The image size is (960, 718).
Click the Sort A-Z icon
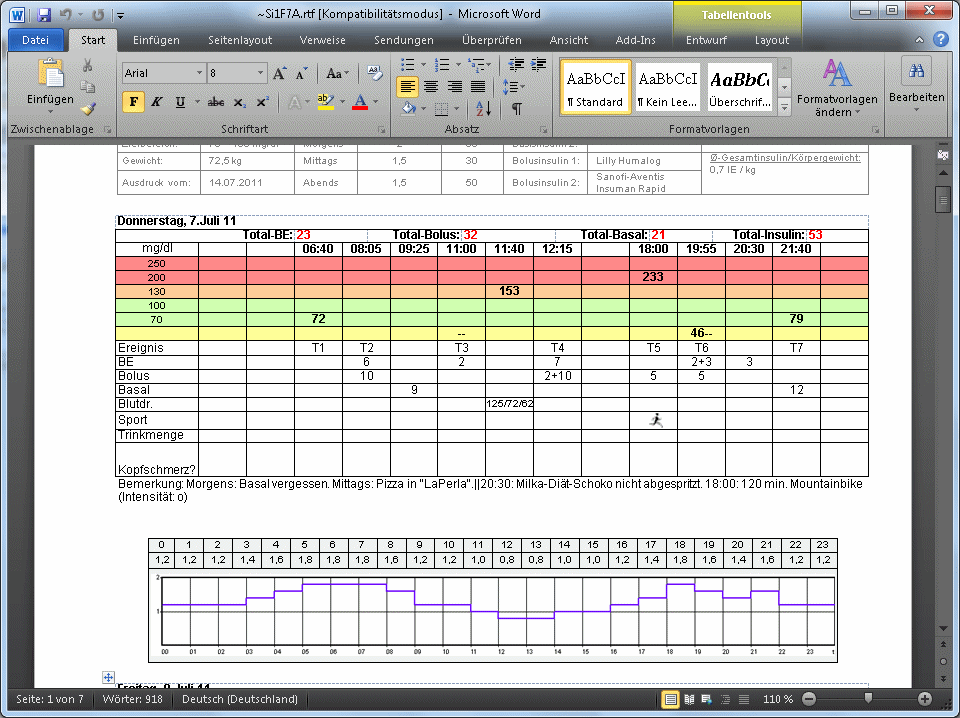(483, 109)
